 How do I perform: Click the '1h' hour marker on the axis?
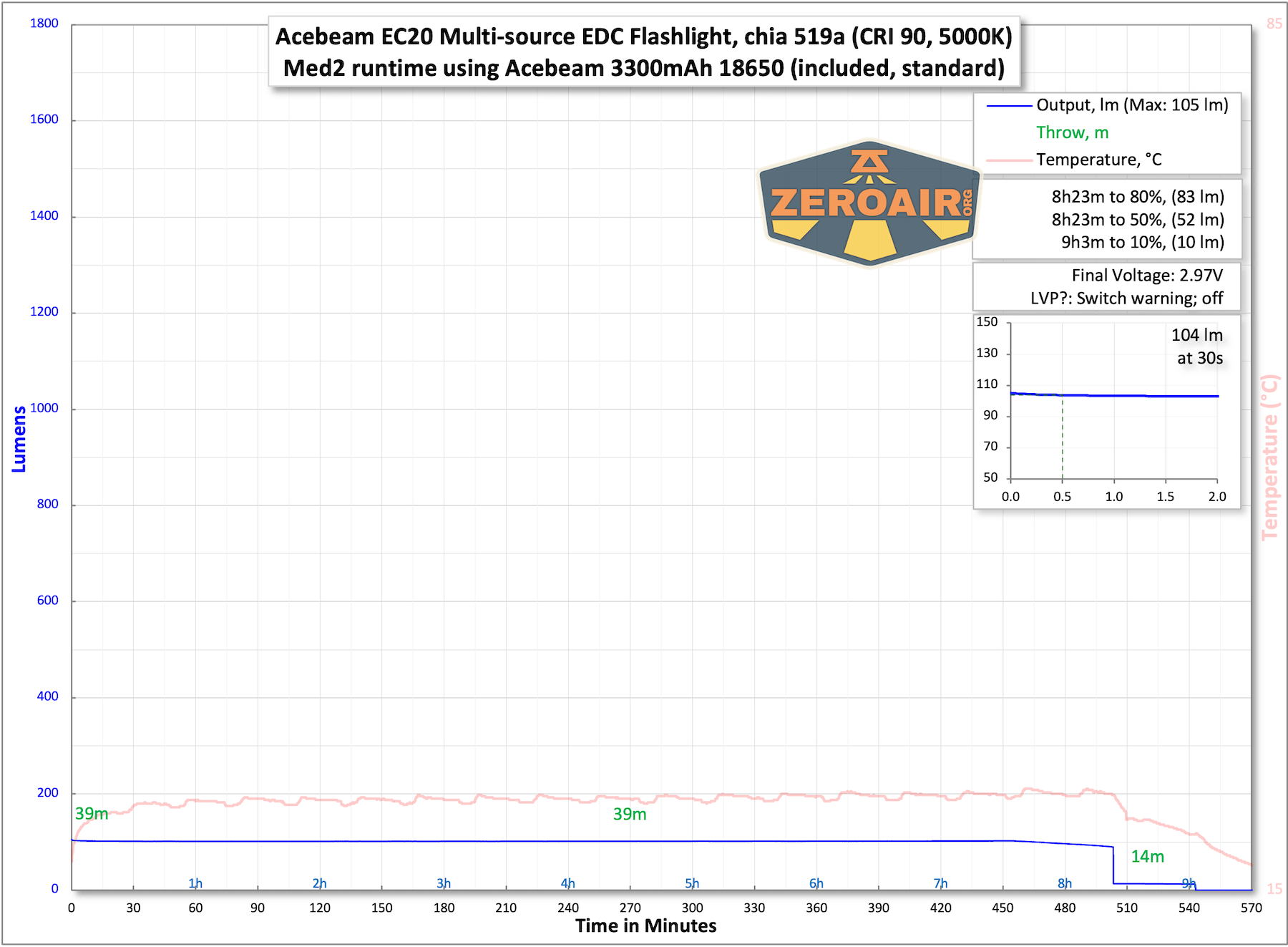195,883
